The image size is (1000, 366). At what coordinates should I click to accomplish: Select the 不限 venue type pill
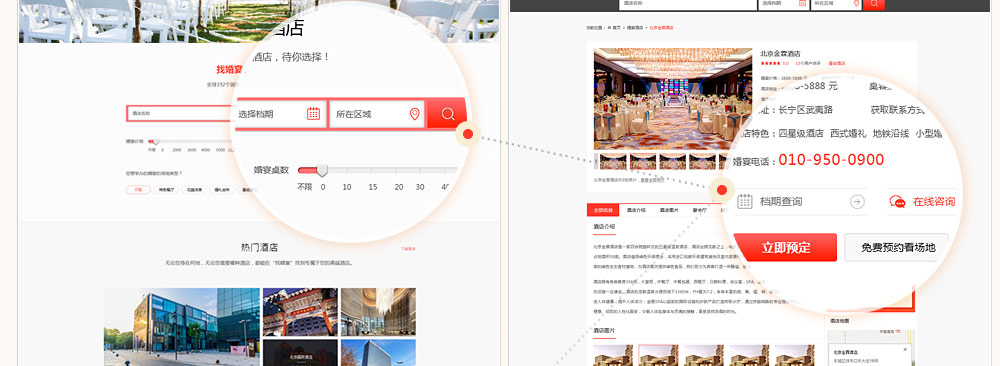tap(138, 189)
